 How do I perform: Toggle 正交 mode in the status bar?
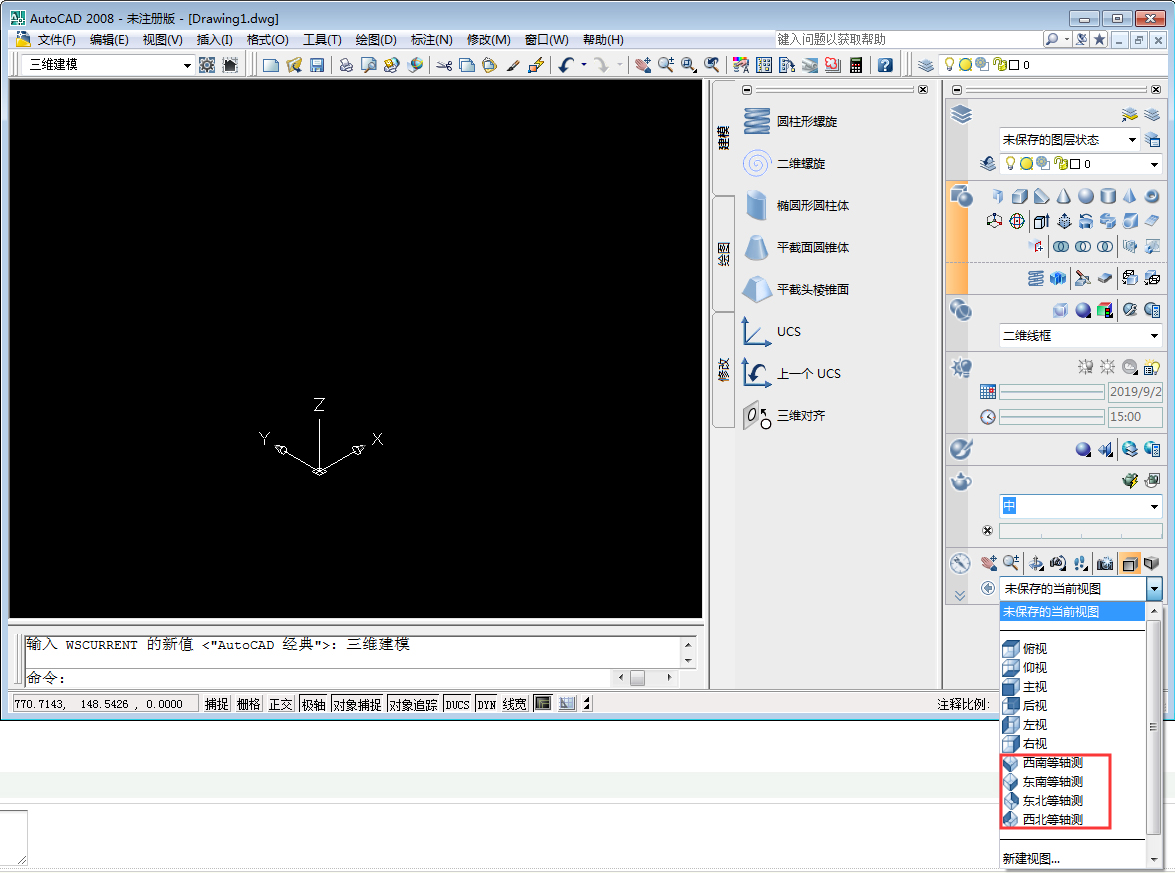pos(280,703)
